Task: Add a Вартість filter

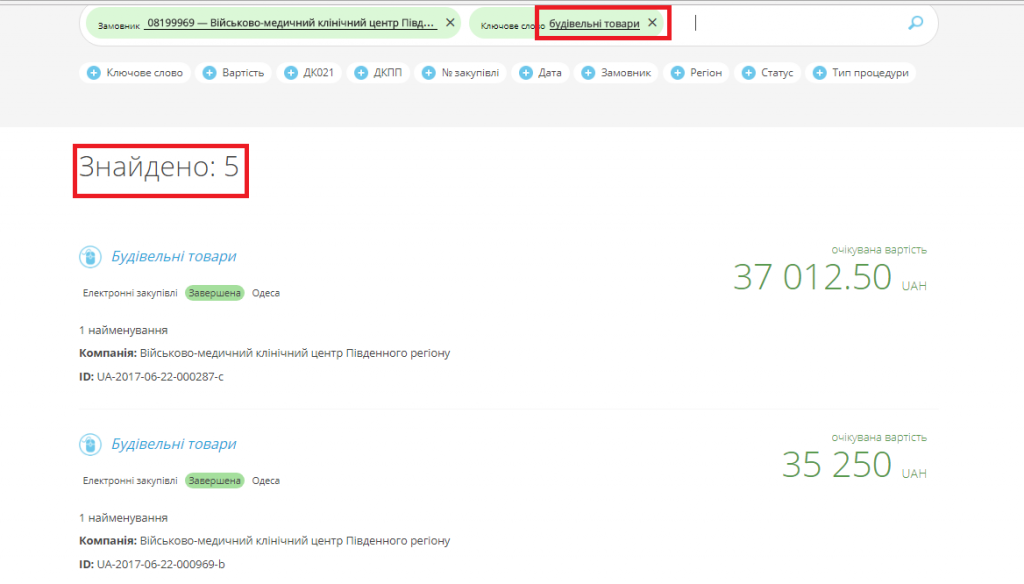Action: [x=234, y=73]
